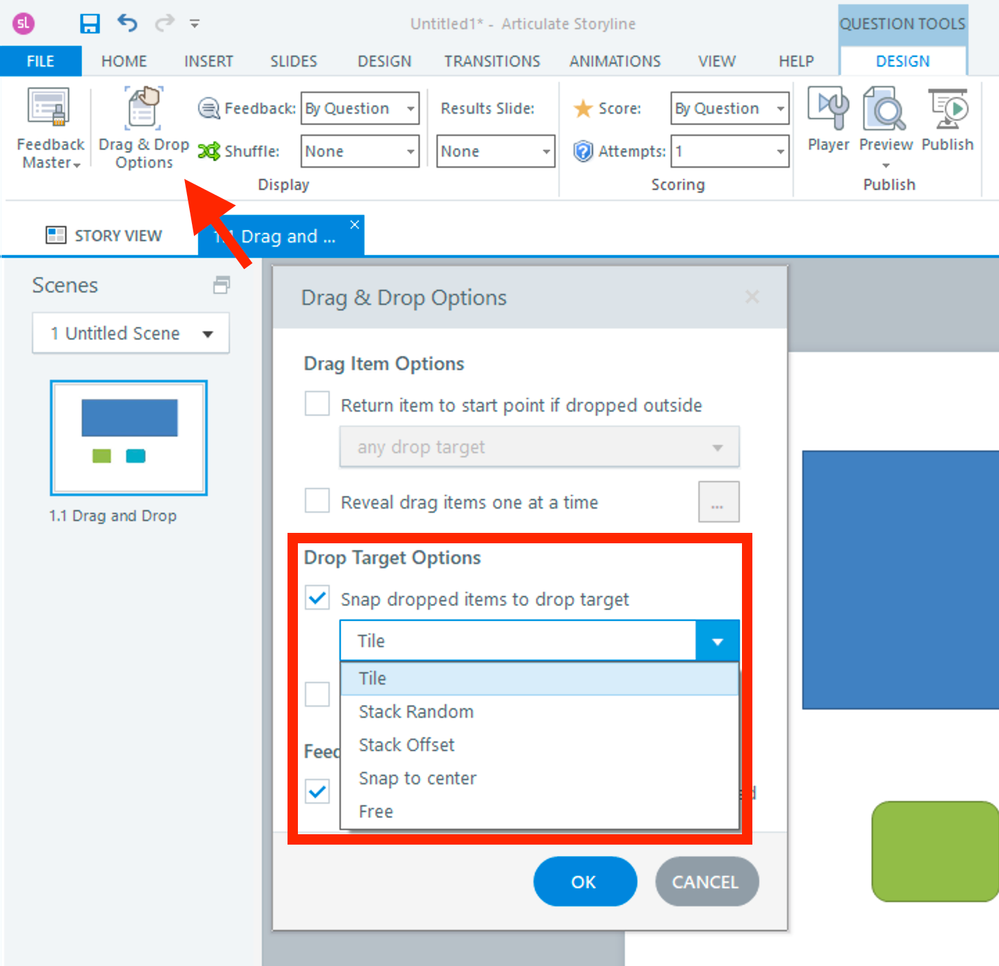Click the Shuffle arrows icon
Image resolution: width=999 pixels, height=966 pixels.
tap(208, 151)
